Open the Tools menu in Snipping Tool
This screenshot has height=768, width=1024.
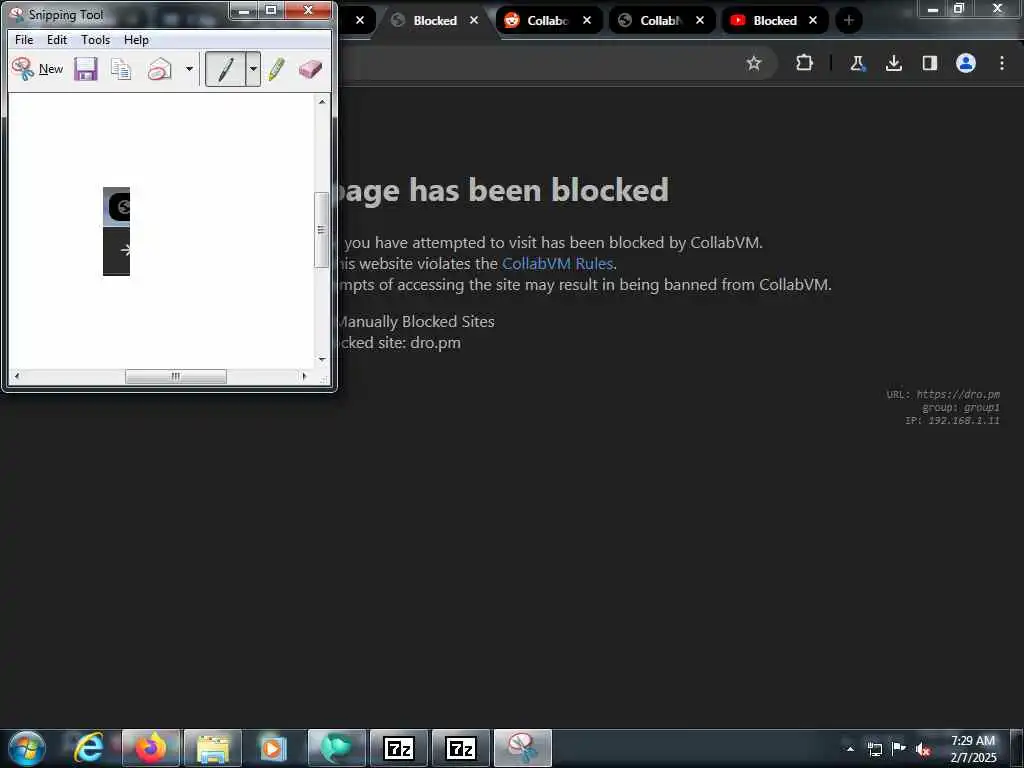[x=95, y=40]
